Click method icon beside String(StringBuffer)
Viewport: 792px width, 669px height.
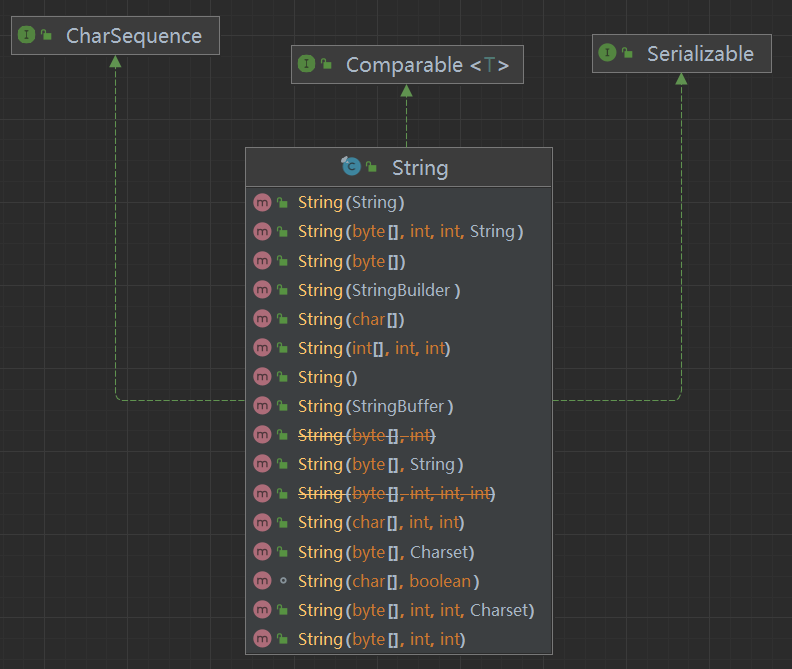point(262,406)
